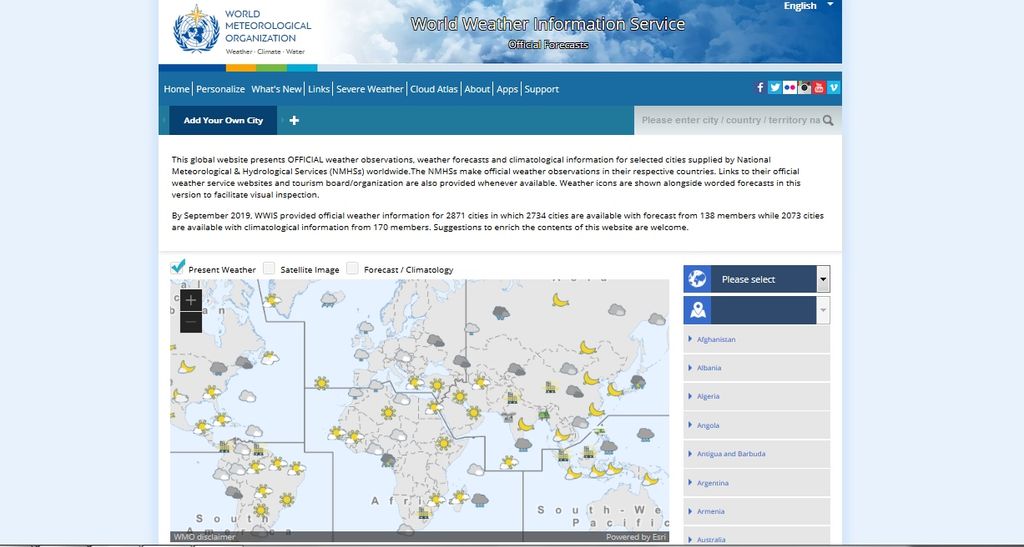Viewport: 1024px width, 547px height.
Task: Click the Powered by Esri link
Action: coord(636,537)
